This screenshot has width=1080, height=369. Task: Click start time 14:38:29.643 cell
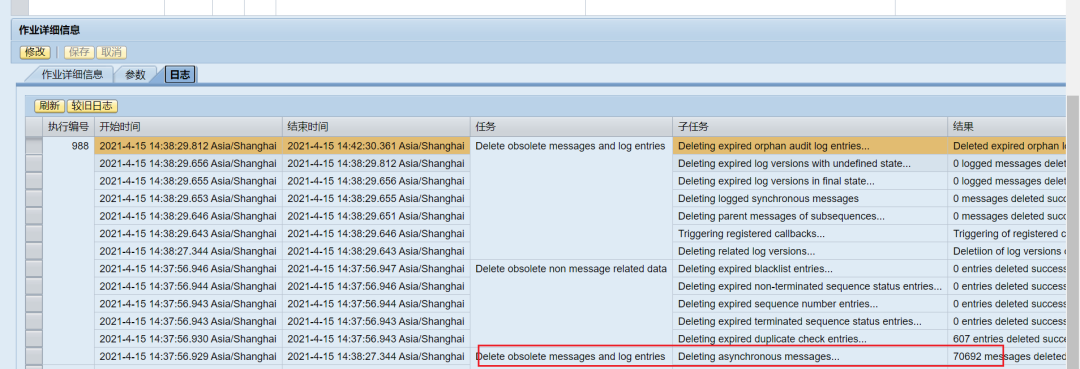188,233
